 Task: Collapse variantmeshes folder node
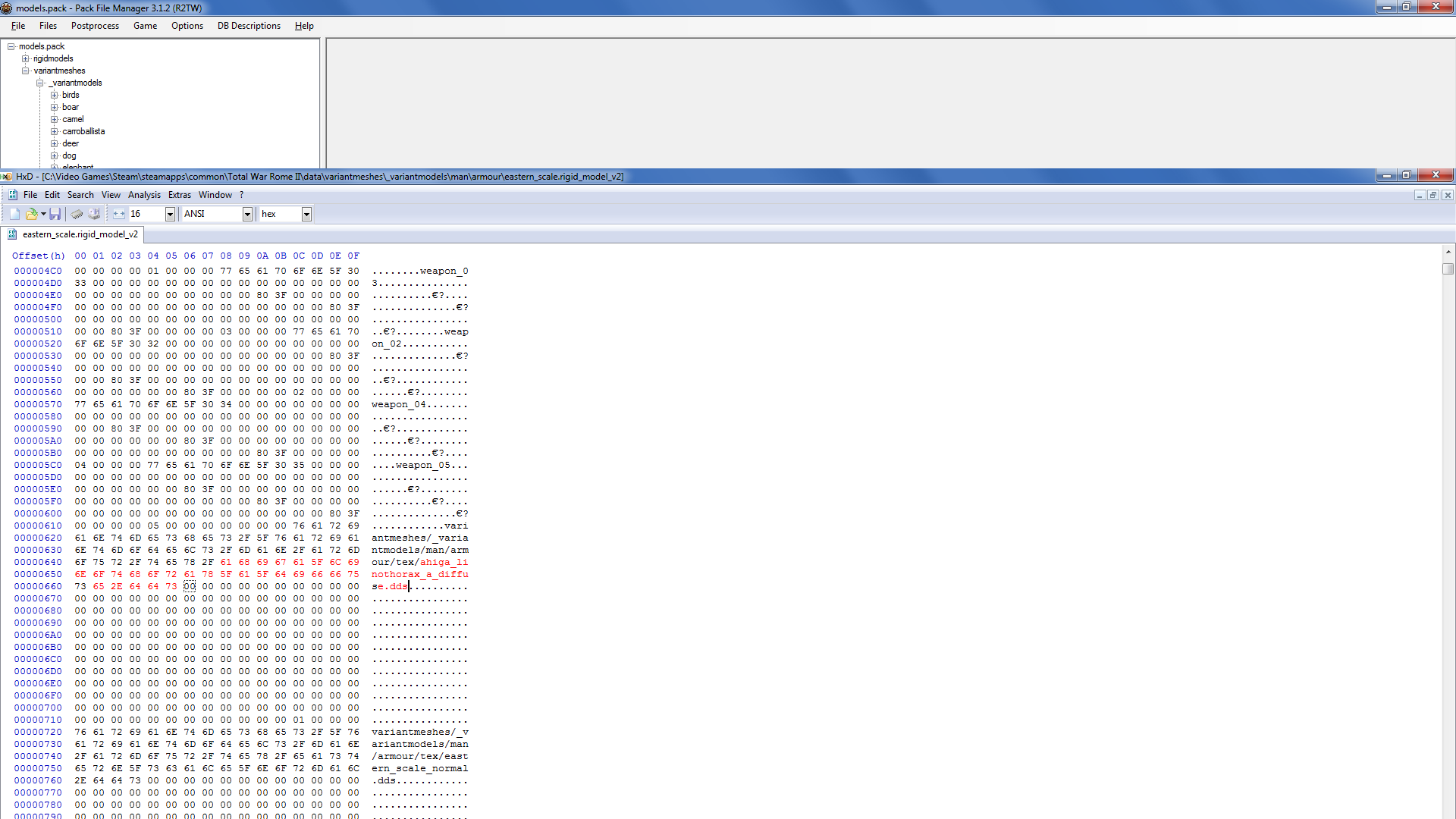tap(25, 71)
